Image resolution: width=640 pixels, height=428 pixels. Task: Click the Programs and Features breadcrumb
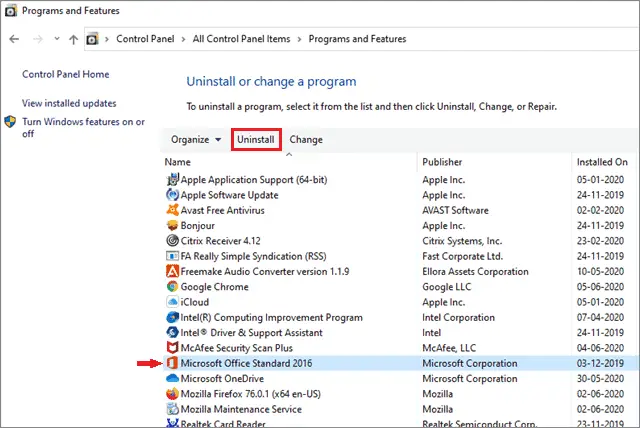click(x=358, y=39)
